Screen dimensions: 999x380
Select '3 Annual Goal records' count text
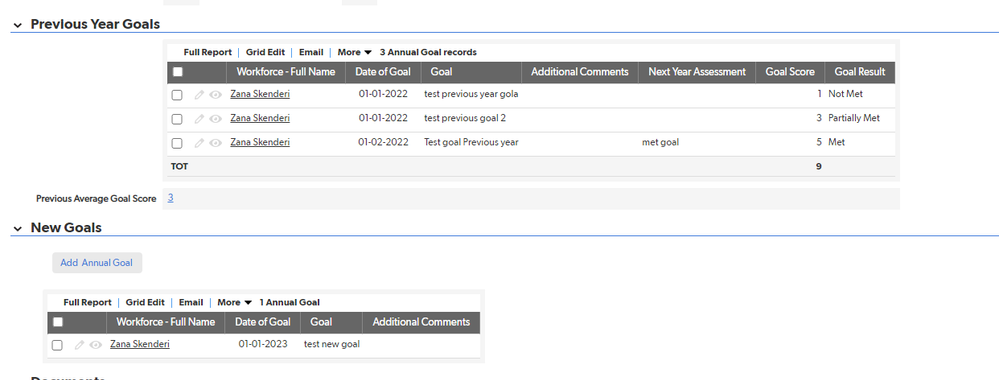[x=428, y=52]
